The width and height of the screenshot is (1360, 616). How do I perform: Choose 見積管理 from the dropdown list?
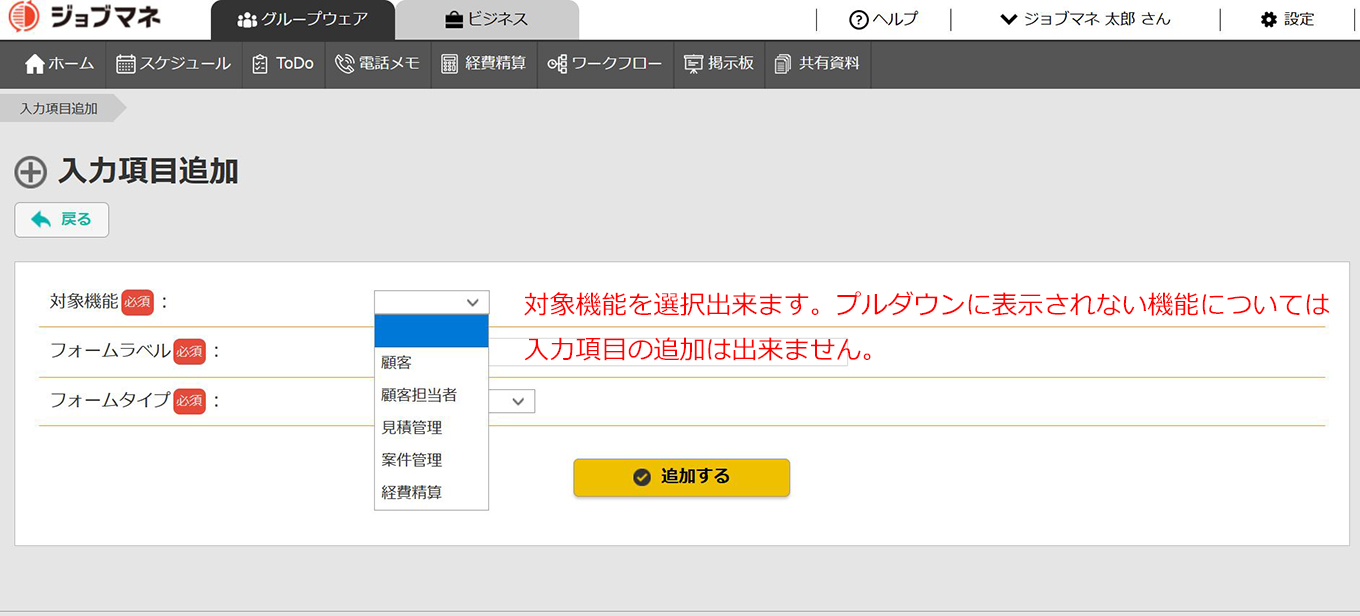[432, 427]
